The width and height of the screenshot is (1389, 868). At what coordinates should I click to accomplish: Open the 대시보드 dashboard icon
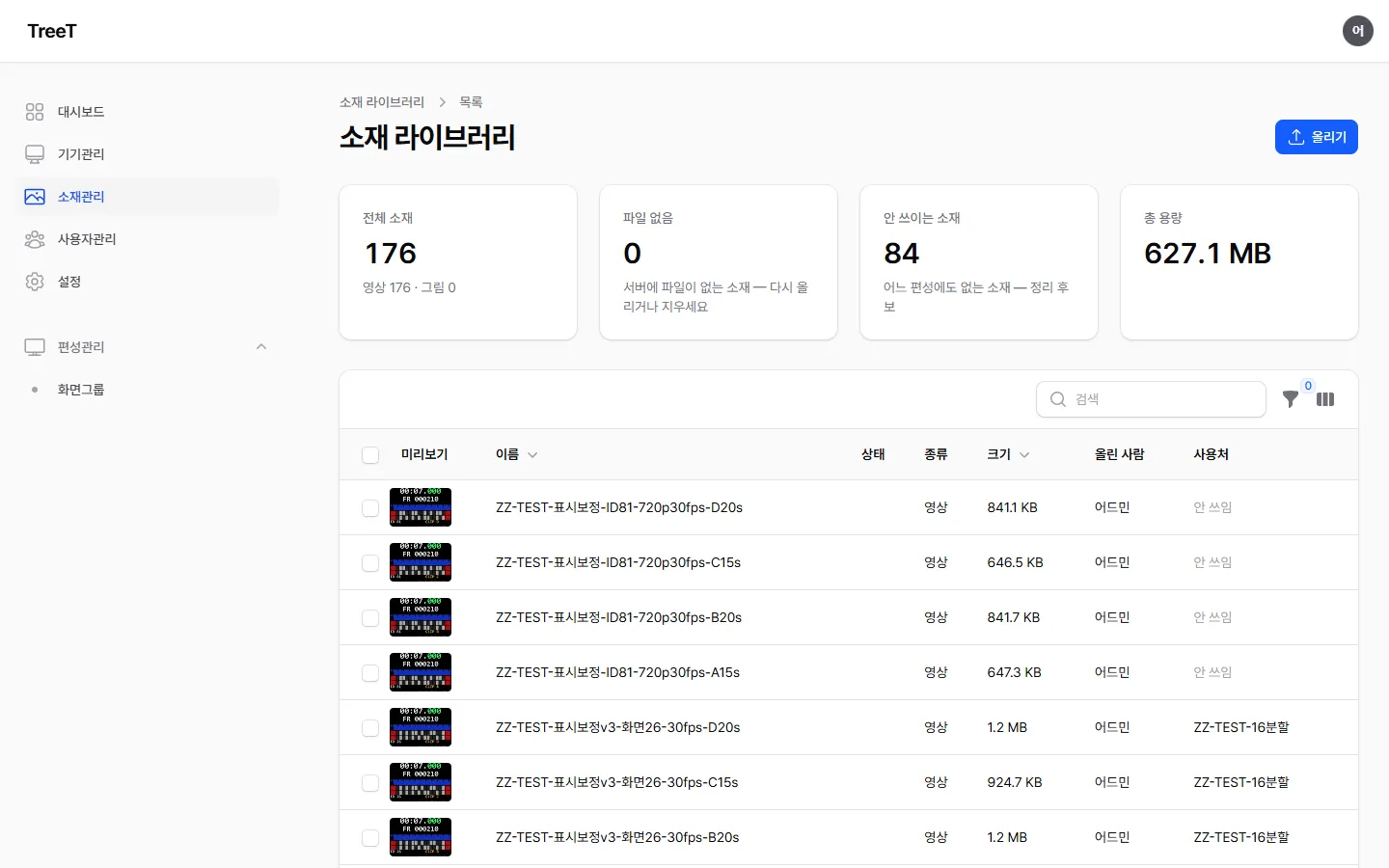35,112
